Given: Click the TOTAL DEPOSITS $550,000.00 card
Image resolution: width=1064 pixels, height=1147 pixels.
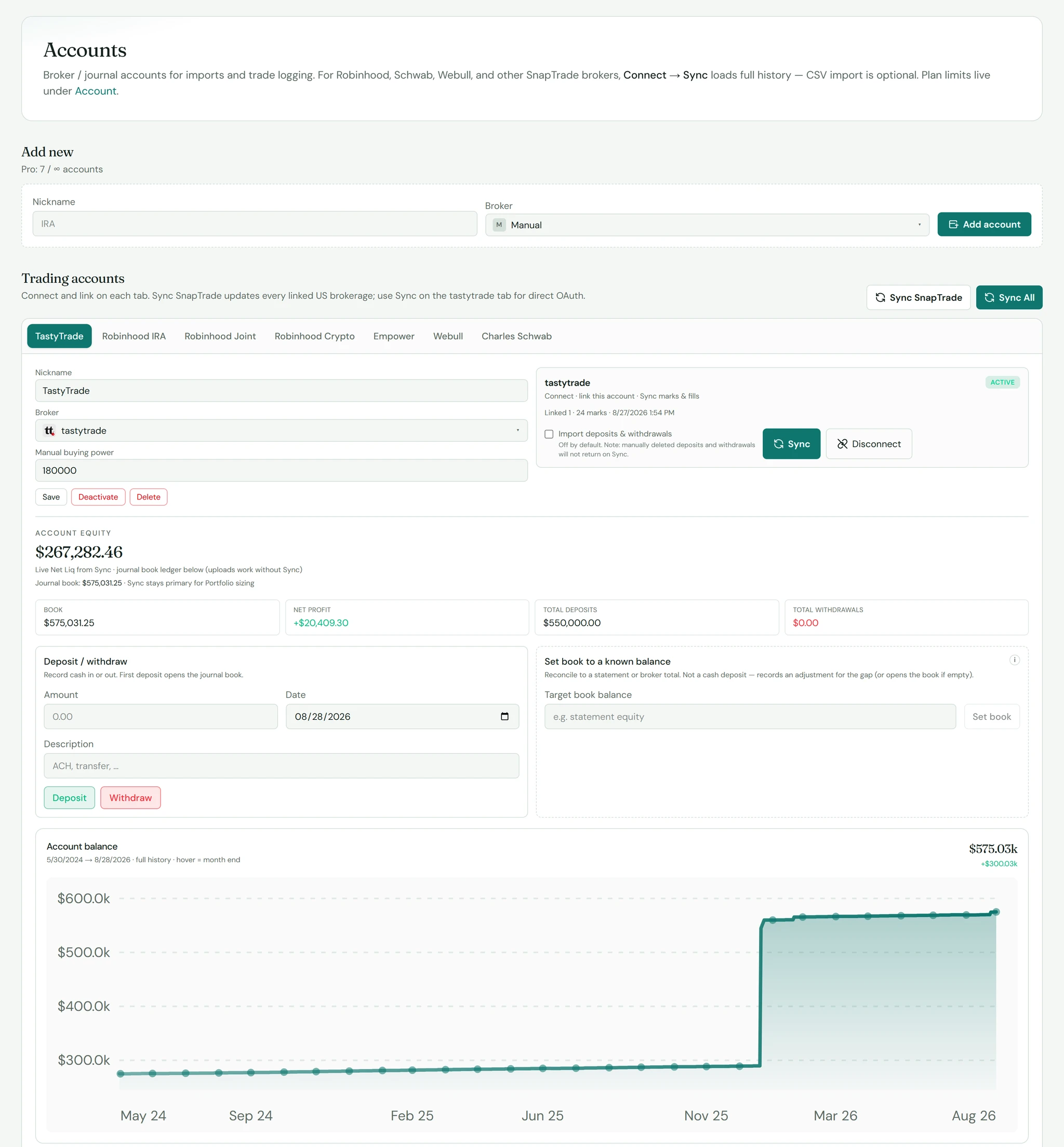Looking at the screenshot, I should pos(656,617).
